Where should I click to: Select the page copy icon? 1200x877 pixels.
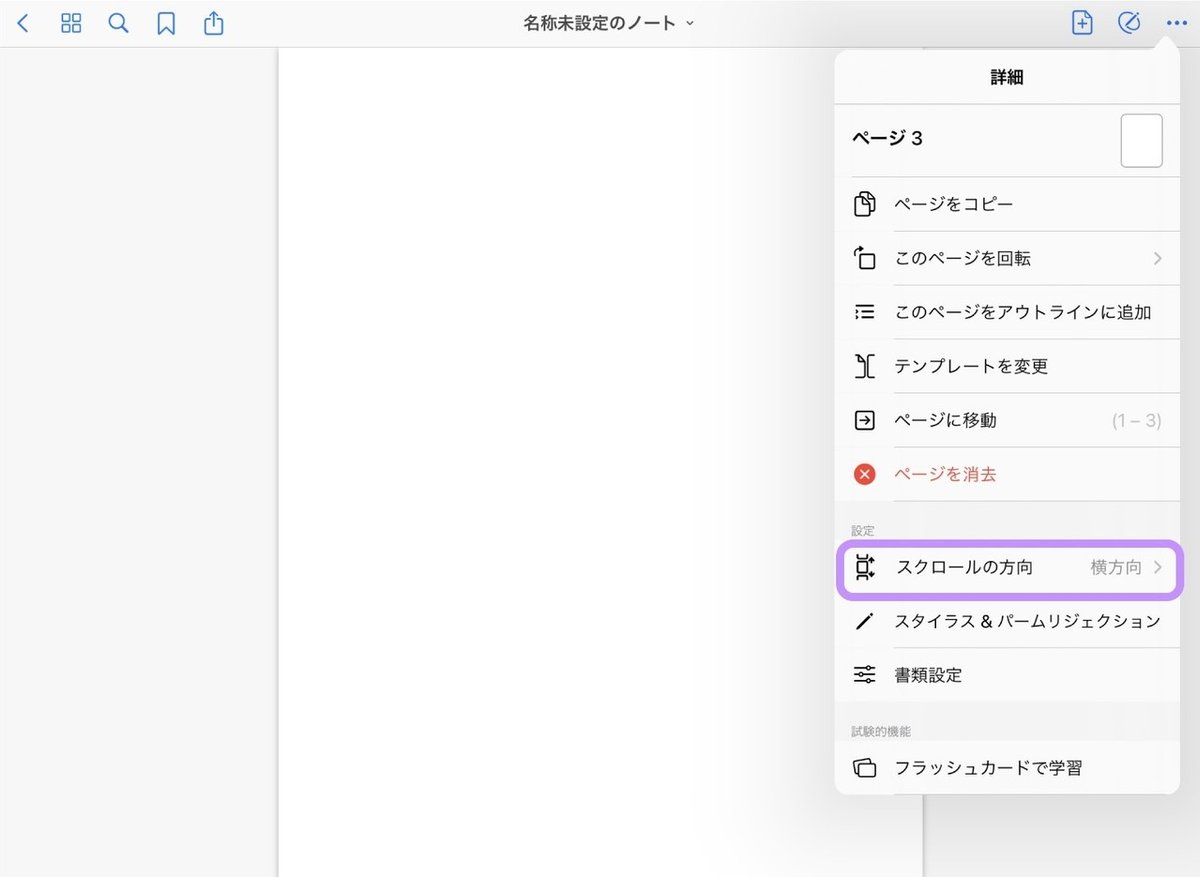[863, 204]
